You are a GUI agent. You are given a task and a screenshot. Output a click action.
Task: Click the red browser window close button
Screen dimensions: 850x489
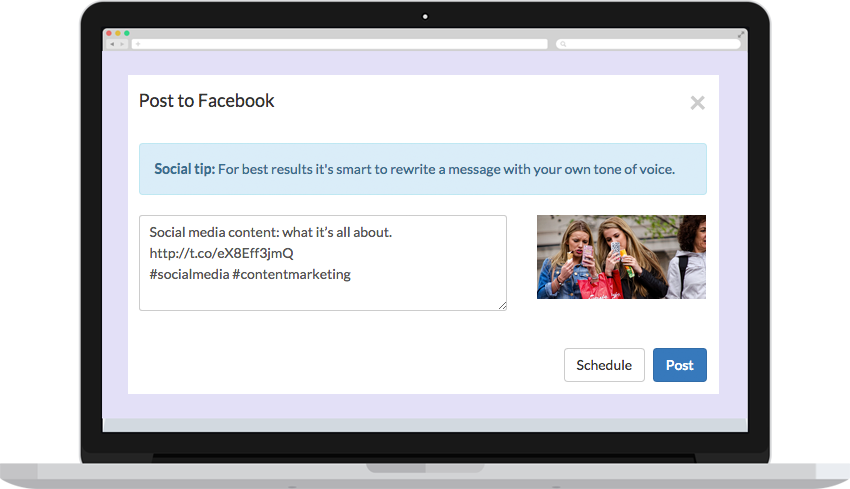(x=109, y=34)
